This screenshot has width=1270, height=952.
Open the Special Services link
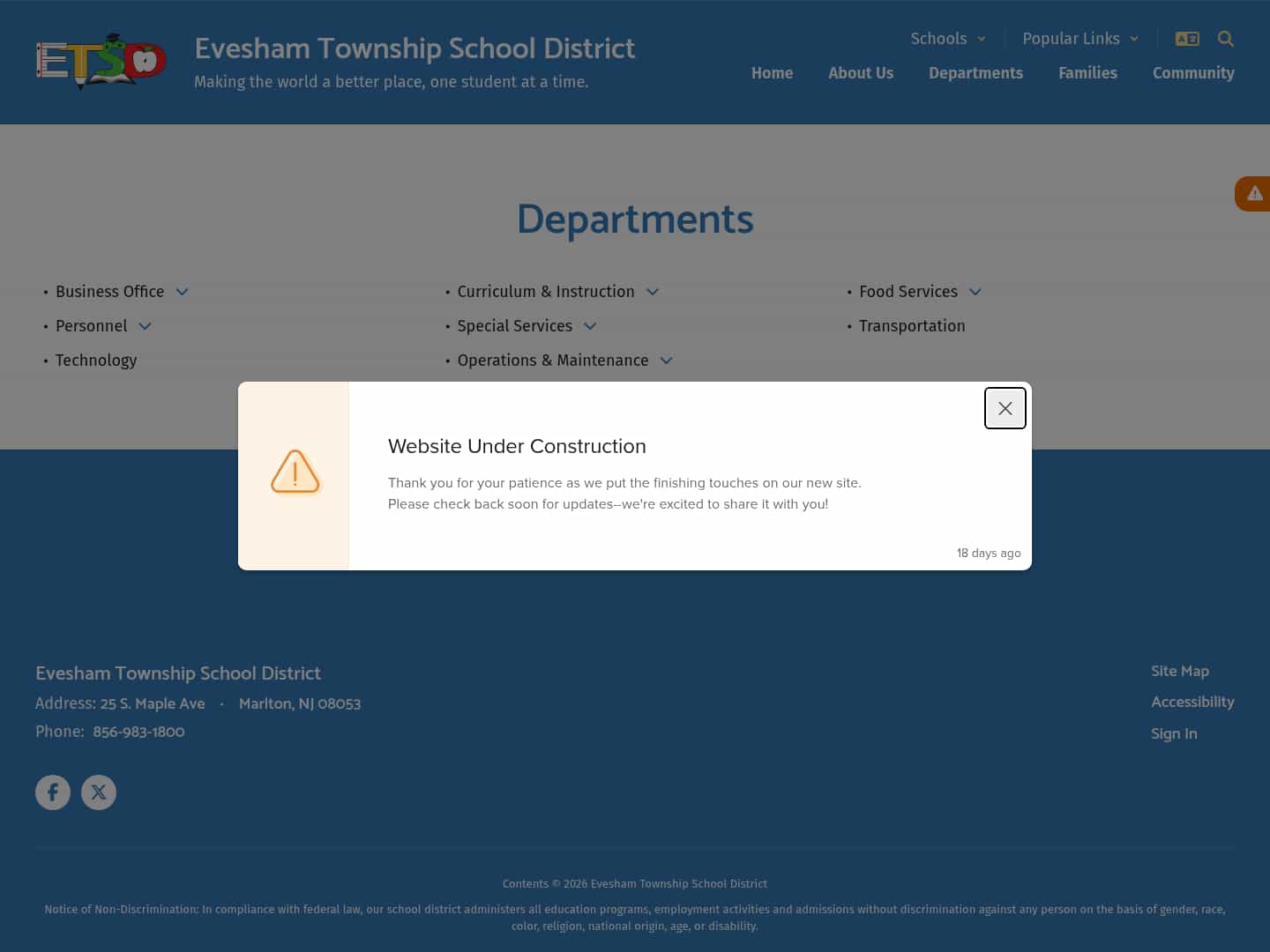(515, 326)
